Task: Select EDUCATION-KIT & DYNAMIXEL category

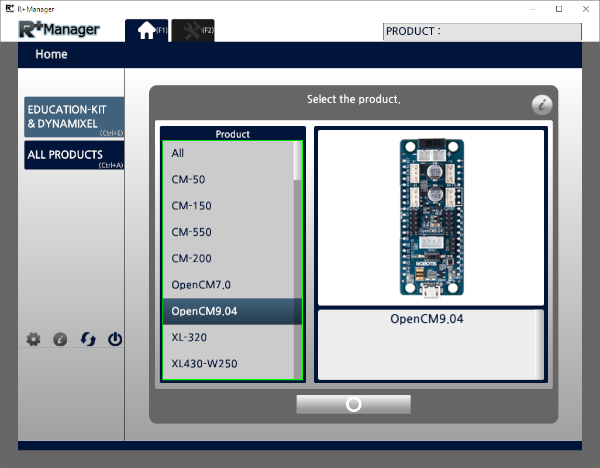Action: click(74, 117)
